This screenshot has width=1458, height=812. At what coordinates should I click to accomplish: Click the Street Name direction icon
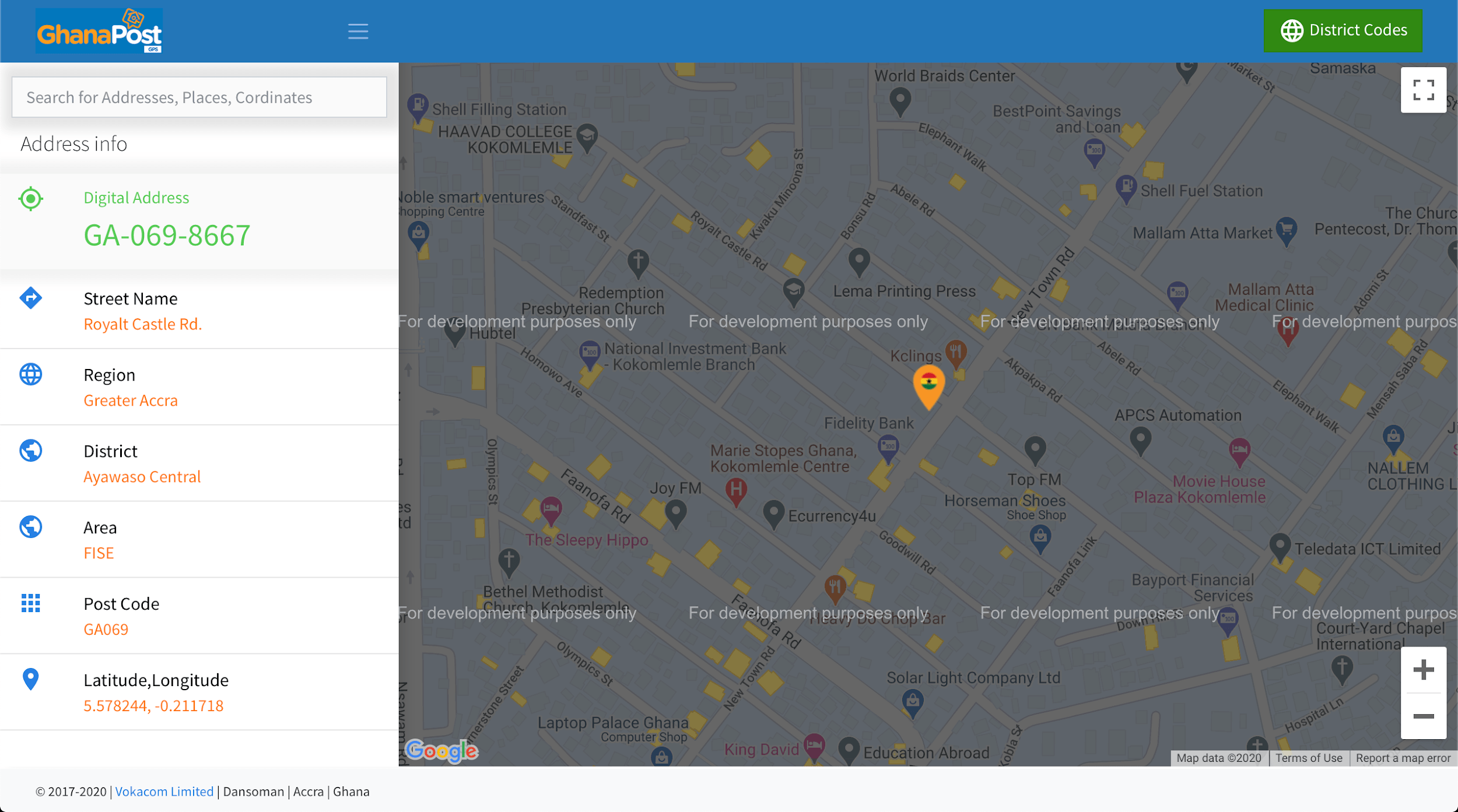pyautogui.click(x=31, y=298)
